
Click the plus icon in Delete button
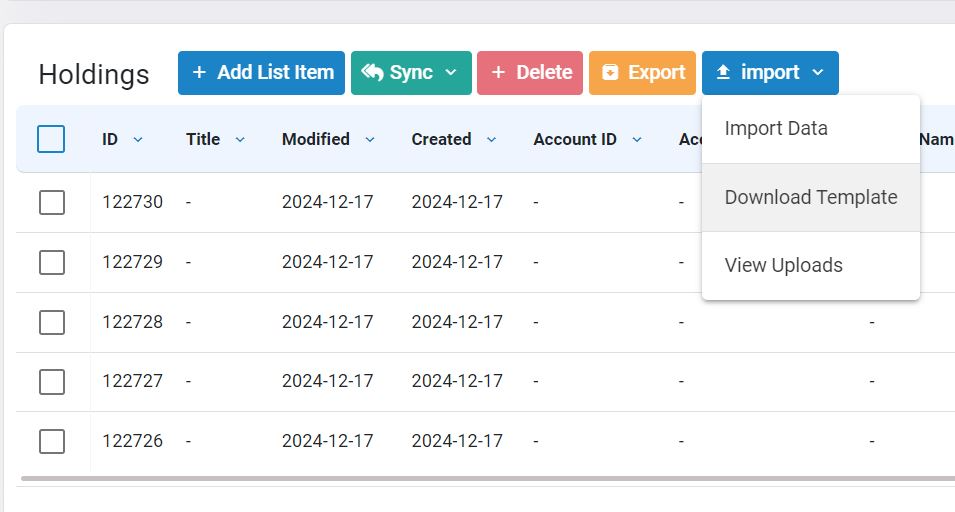click(x=498, y=72)
